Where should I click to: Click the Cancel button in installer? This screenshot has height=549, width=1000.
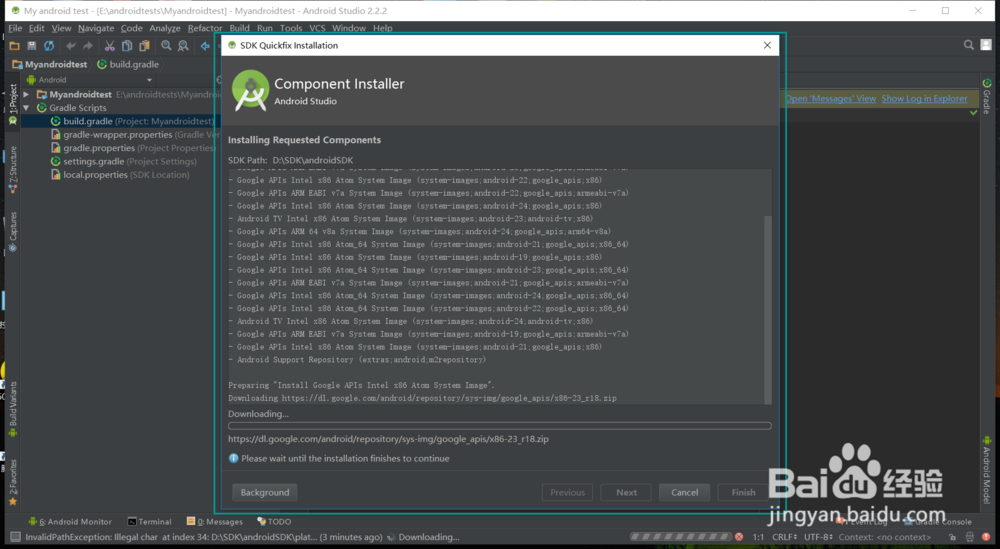pos(684,492)
